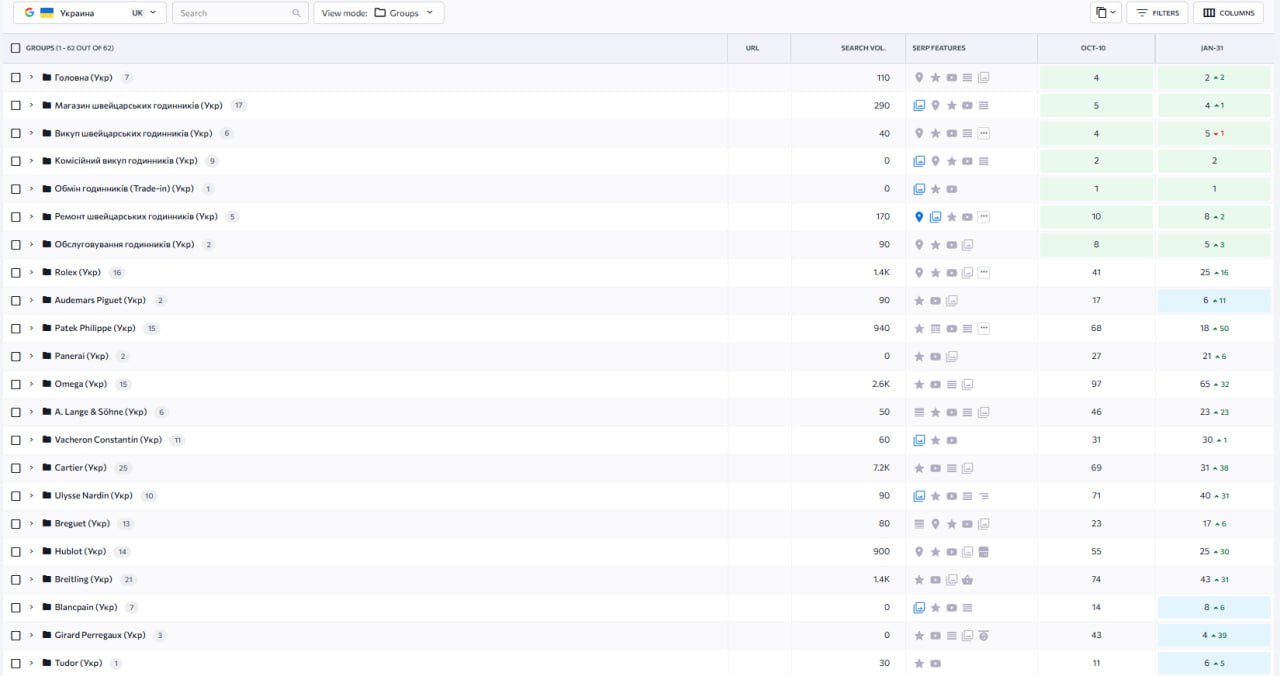
Task: Open the Украина search engine dropdown
Action: point(90,13)
